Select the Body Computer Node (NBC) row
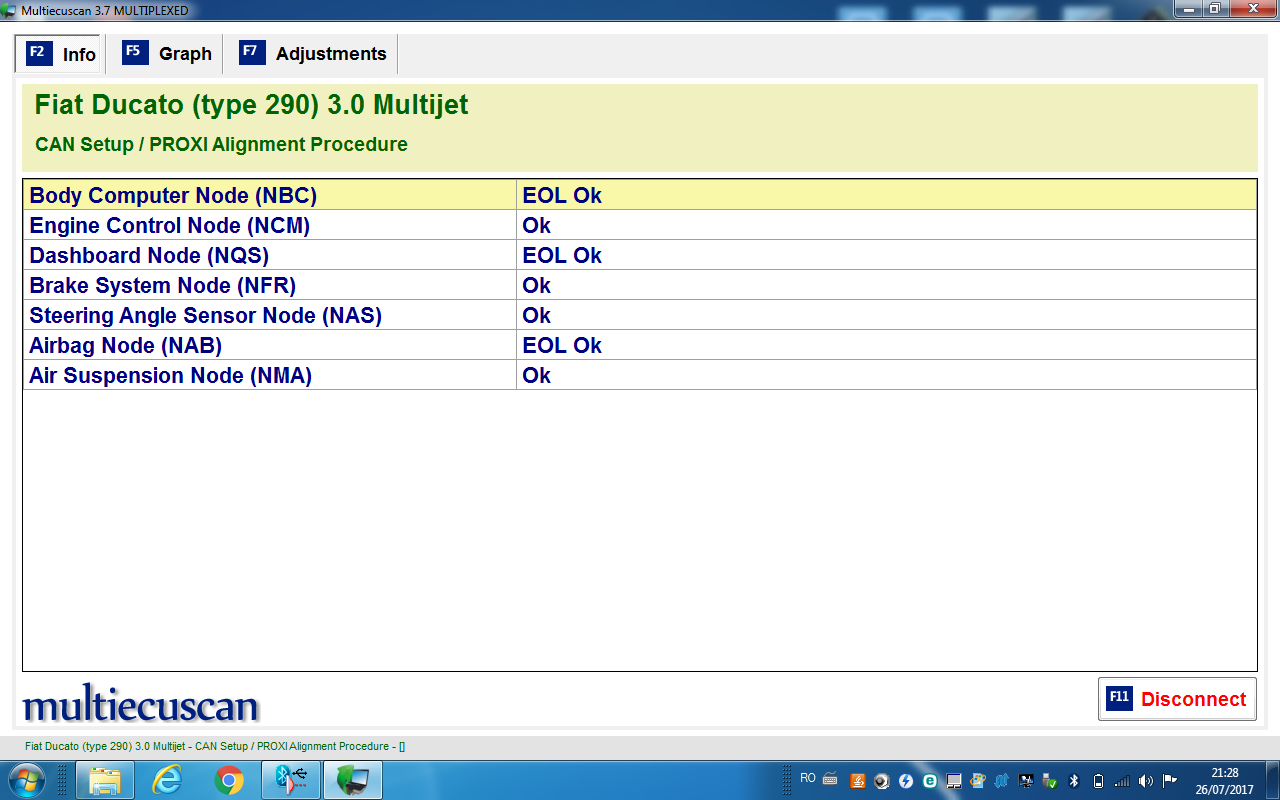 click(x=270, y=195)
